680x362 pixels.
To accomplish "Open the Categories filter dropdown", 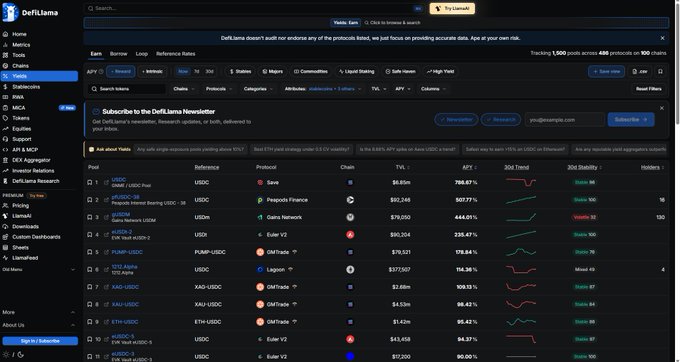I will click(258, 89).
